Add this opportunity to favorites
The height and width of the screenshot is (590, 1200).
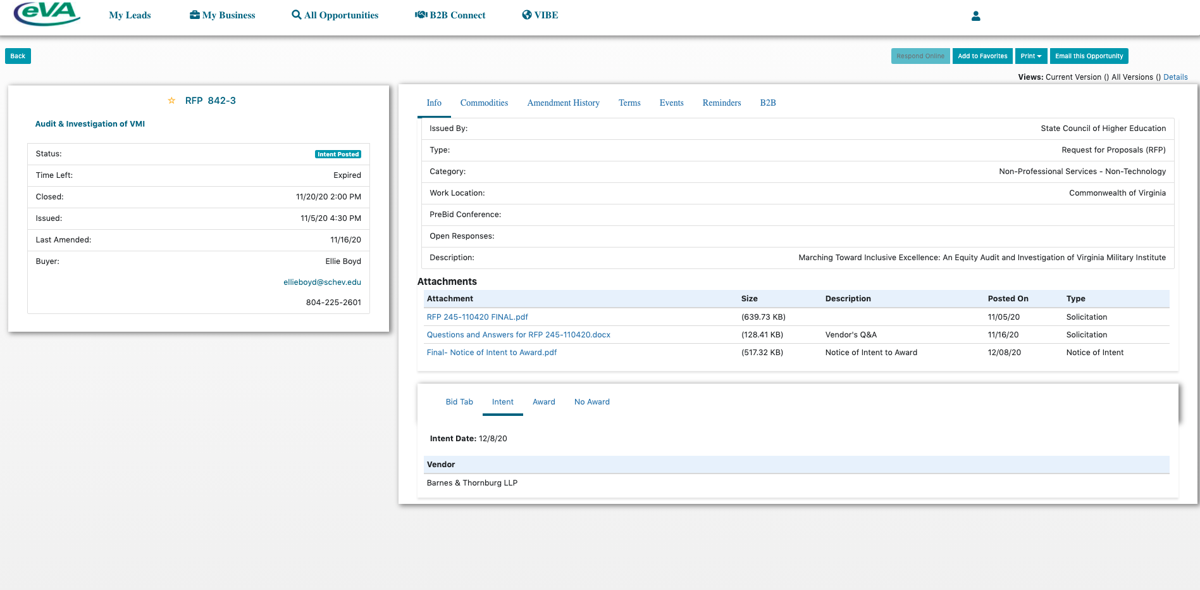[983, 56]
